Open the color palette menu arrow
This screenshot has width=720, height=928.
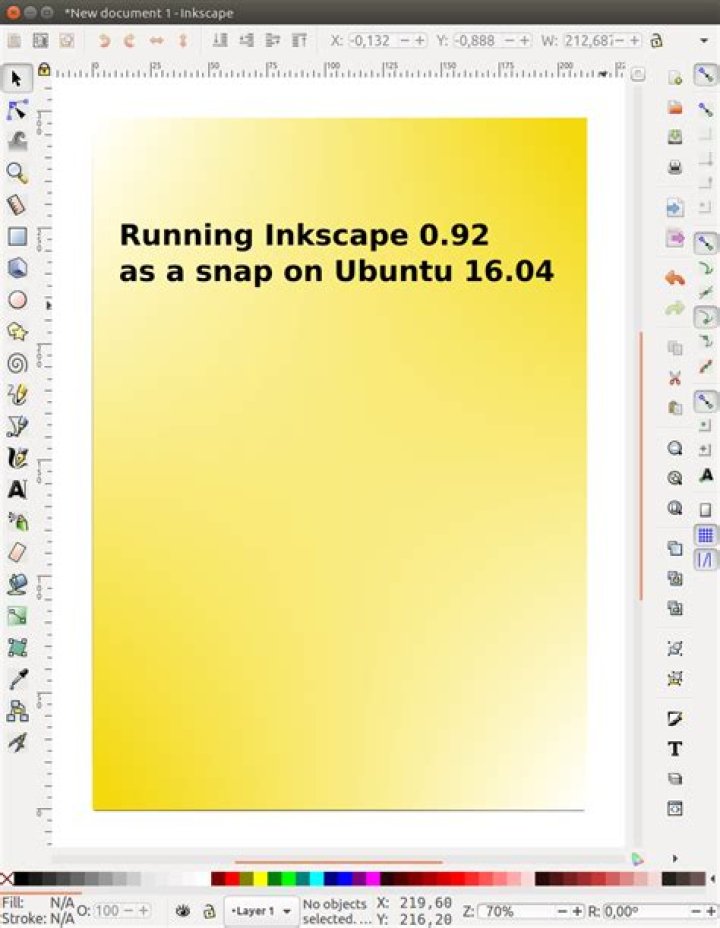(x=712, y=879)
